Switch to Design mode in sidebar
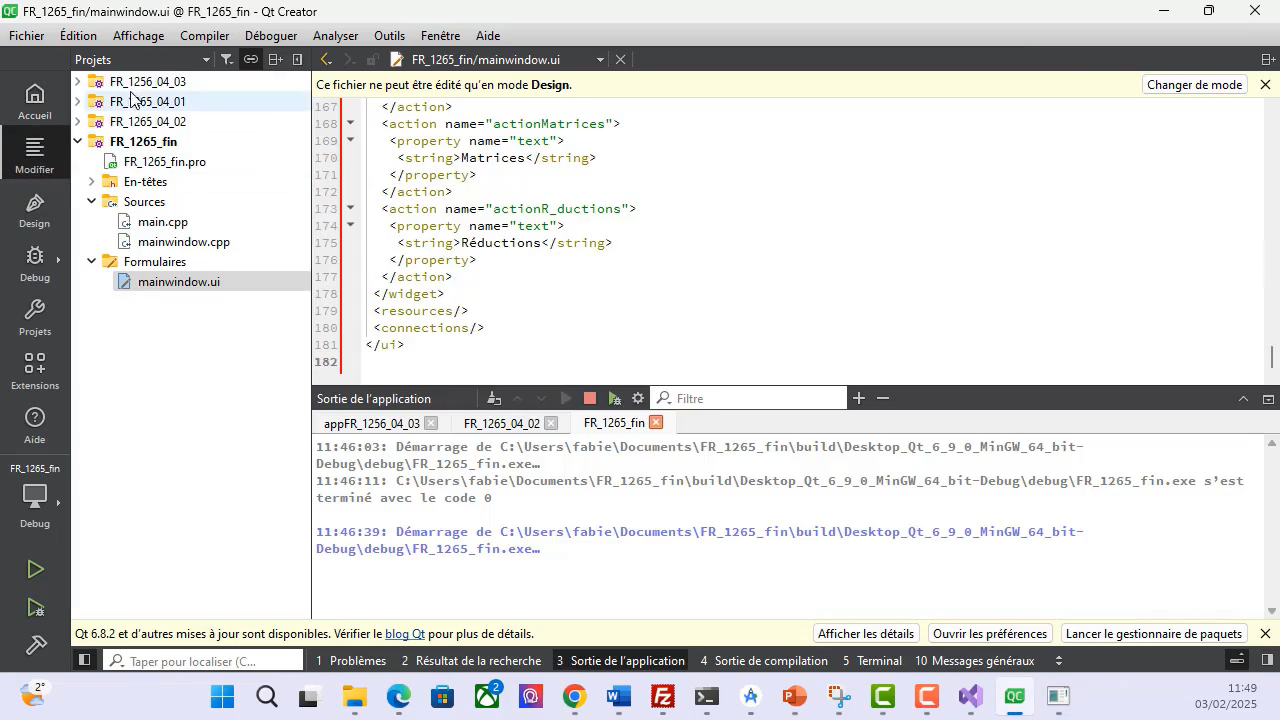The width and height of the screenshot is (1280, 720). click(x=34, y=211)
